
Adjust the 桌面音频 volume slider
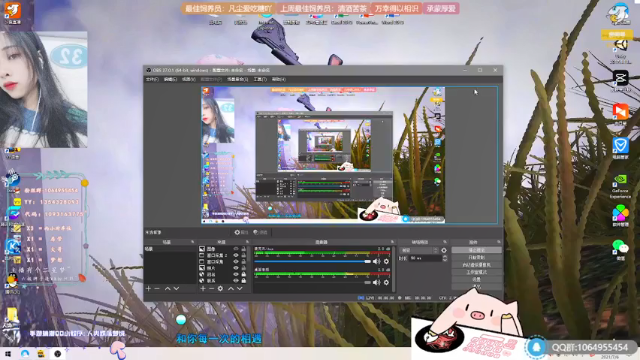(x=312, y=282)
